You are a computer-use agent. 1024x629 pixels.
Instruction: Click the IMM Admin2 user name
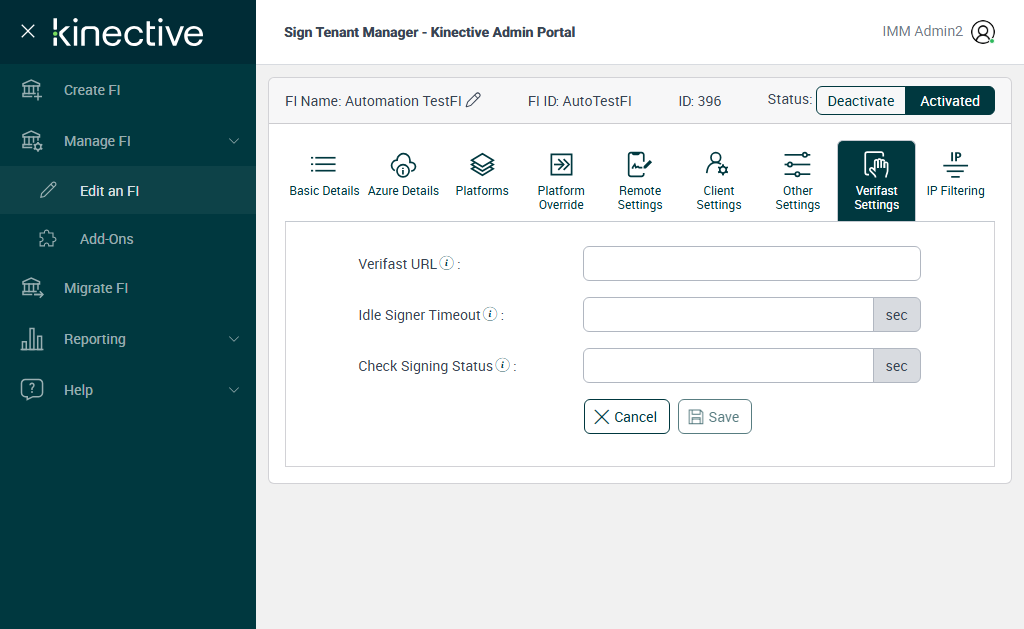click(x=922, y=31)
